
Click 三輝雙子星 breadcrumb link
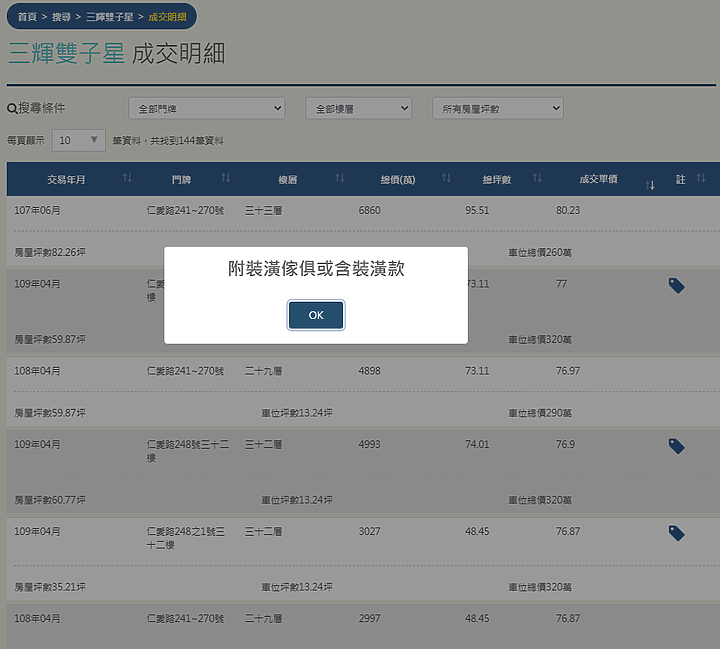point(110,17)
